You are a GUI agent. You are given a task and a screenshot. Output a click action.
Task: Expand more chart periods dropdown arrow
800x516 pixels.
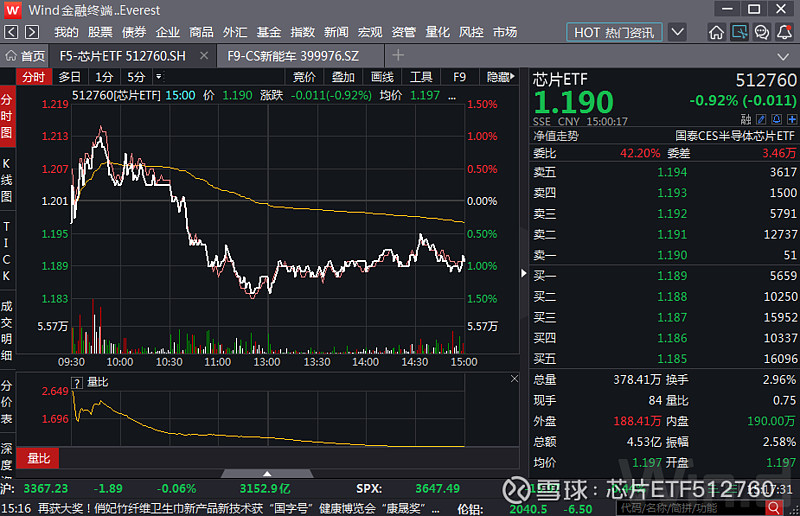coord(159,77)
